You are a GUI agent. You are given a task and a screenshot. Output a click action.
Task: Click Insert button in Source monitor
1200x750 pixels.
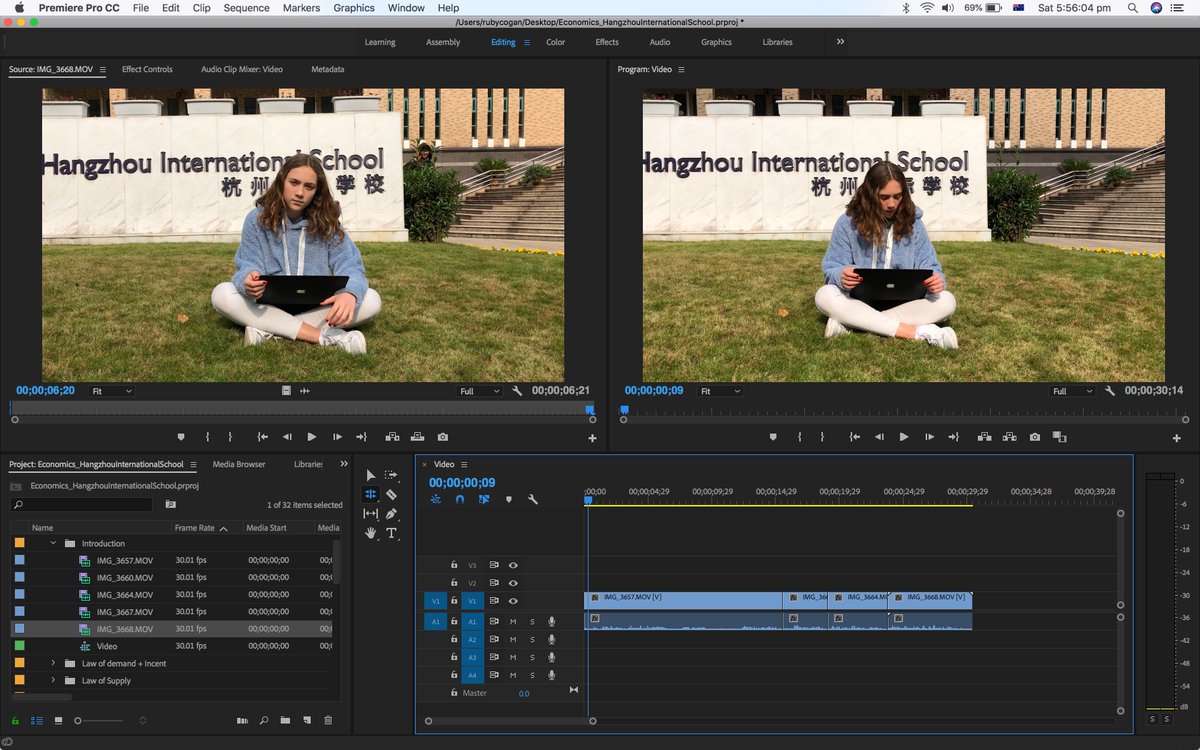[x=392, y=437]
